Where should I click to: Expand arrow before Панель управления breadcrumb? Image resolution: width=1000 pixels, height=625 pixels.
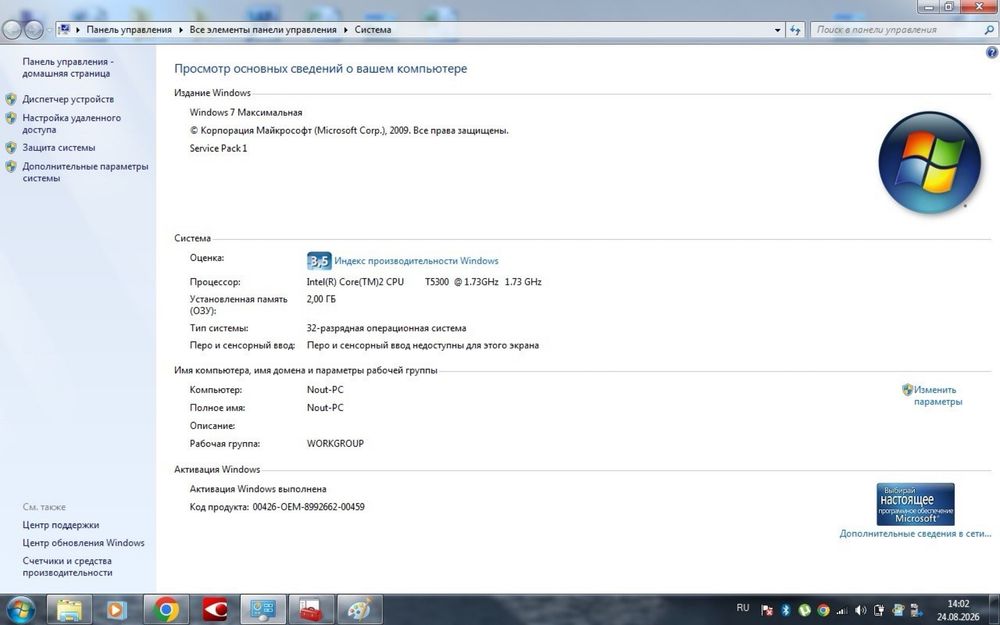[x=78, y=30]
